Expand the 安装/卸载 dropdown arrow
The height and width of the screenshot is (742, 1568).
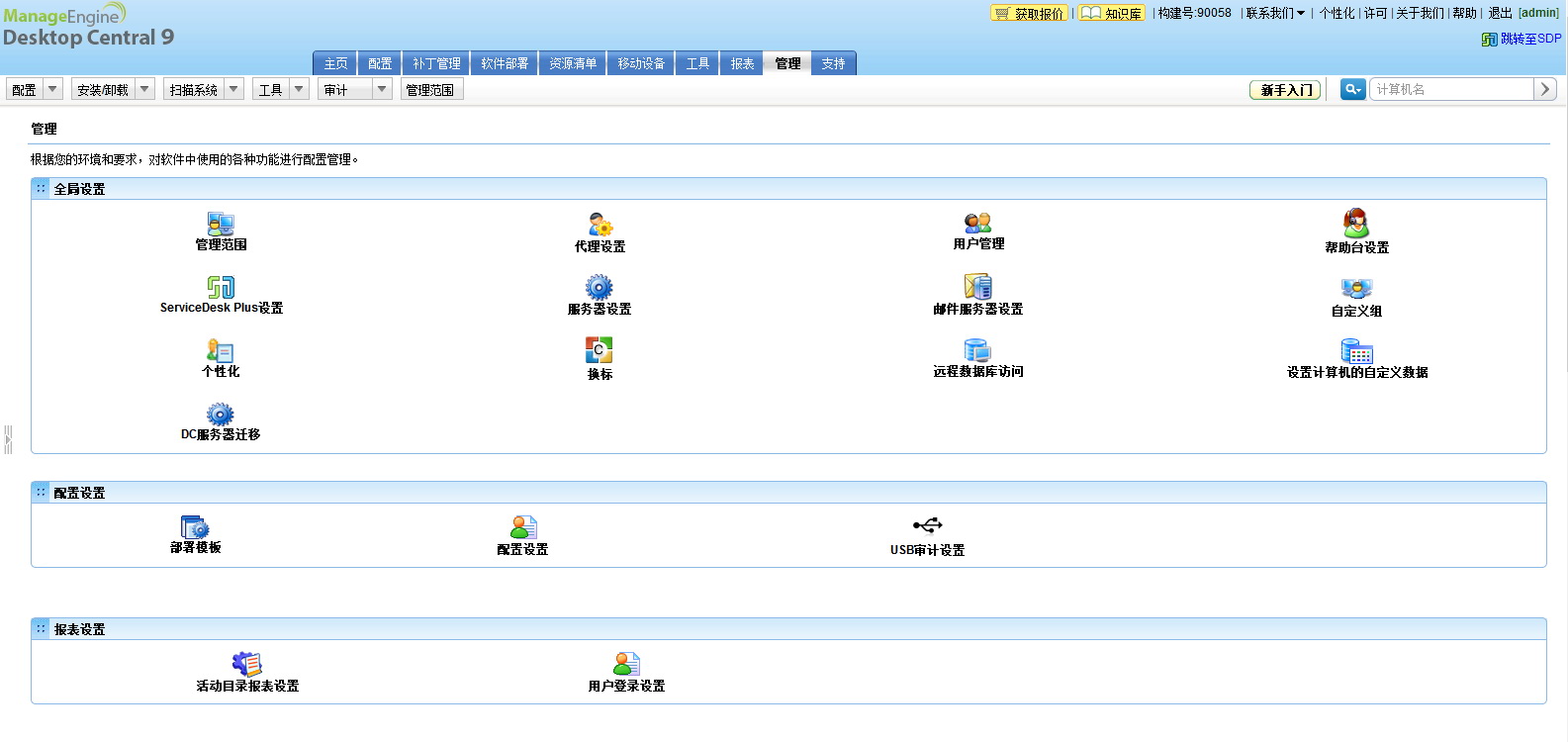point(145,89)
